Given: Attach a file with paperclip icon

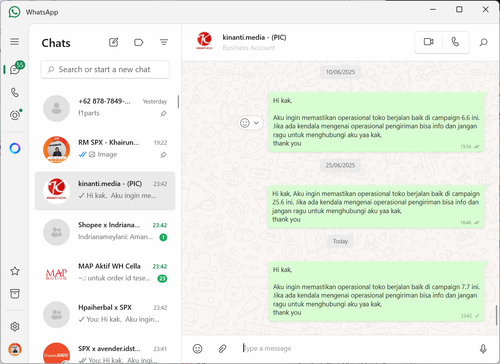Looking at the screenshot, I should (x=222, y=349).
